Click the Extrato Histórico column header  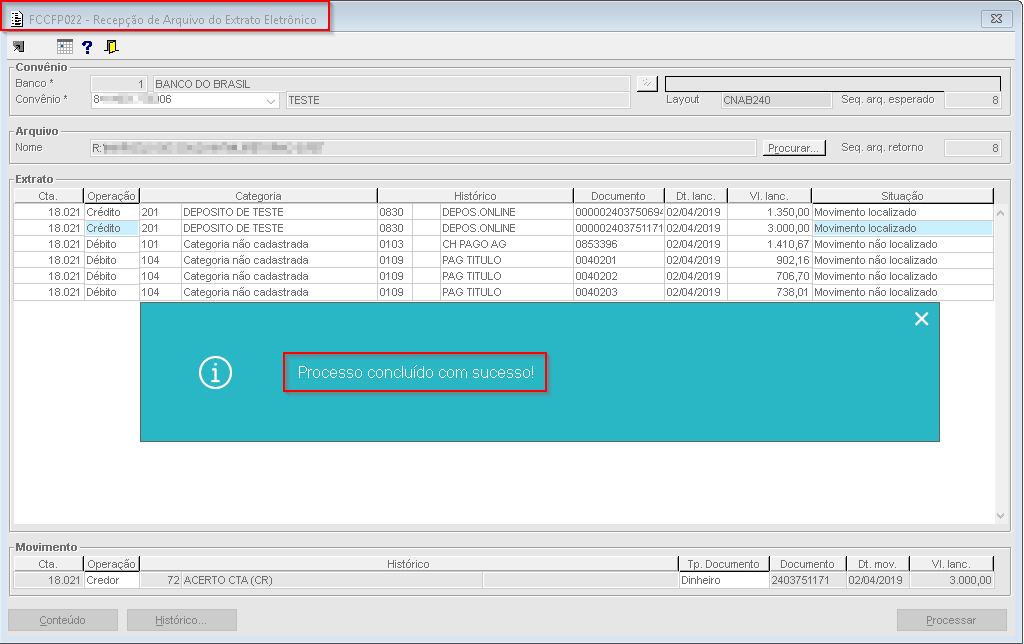pos(475,196)
